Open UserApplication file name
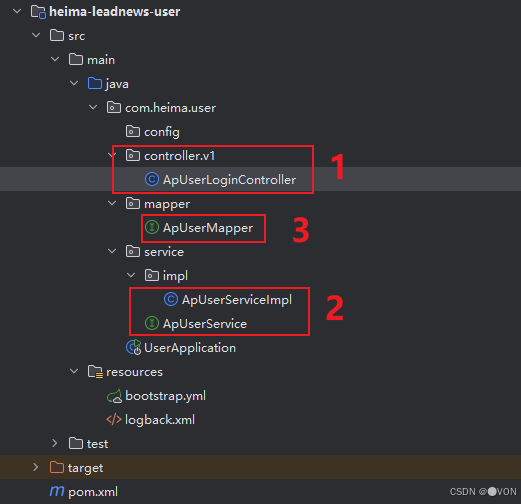The image size is (521, 504). tap(190, 348)
